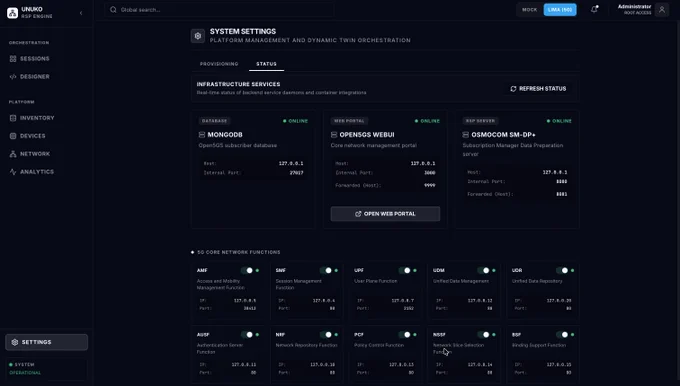Click the Devices chip icon in sidebar
The width and height of the screenshot is (680, 386).
click(13, 136)
